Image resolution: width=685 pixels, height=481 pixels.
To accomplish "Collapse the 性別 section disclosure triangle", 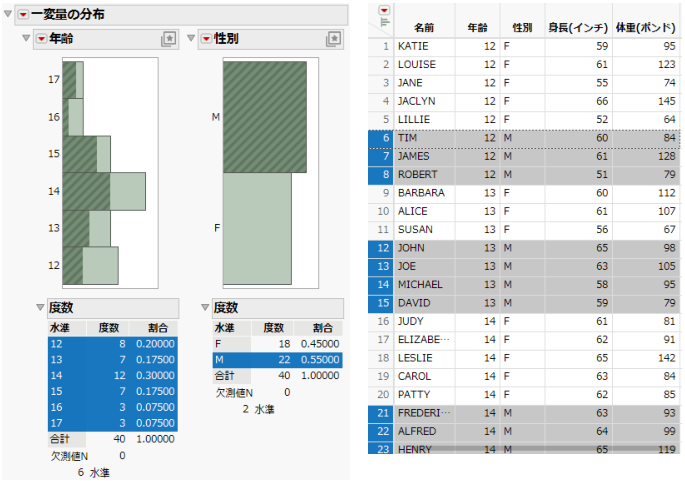I will 191,38.
